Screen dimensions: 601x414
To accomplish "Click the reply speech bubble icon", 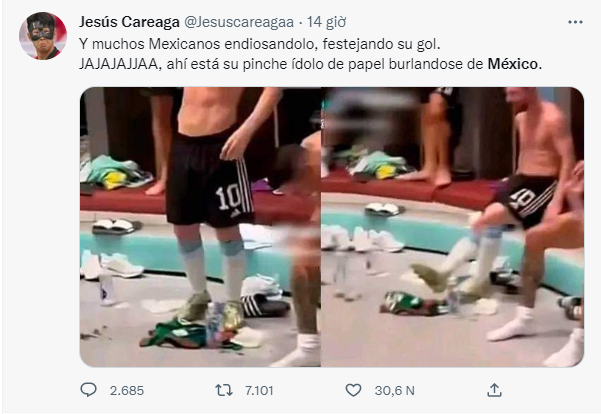I will pyautogui.click(x=88, y=390).
